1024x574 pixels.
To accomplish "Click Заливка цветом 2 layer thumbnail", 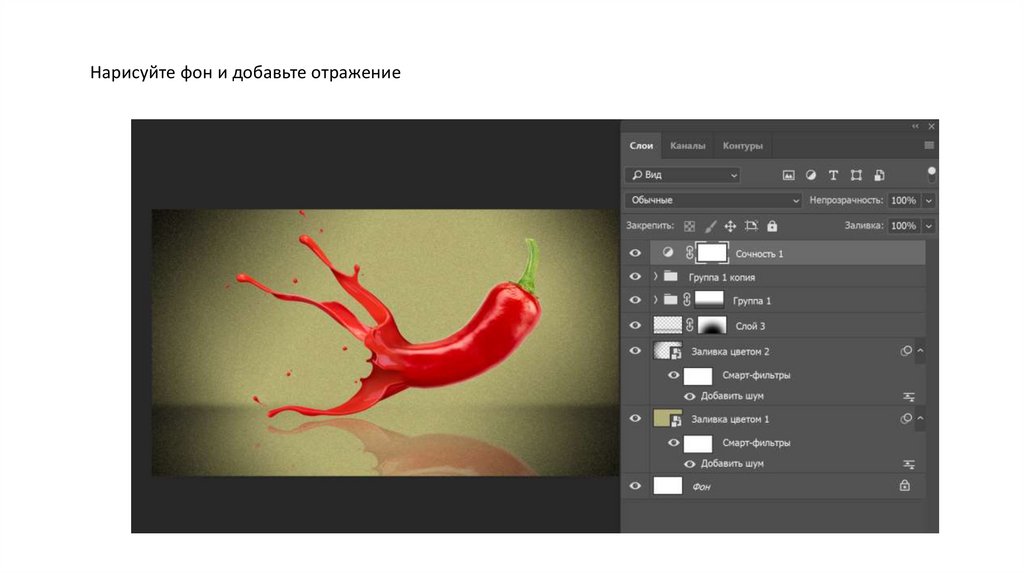I will tap(667, 351).
